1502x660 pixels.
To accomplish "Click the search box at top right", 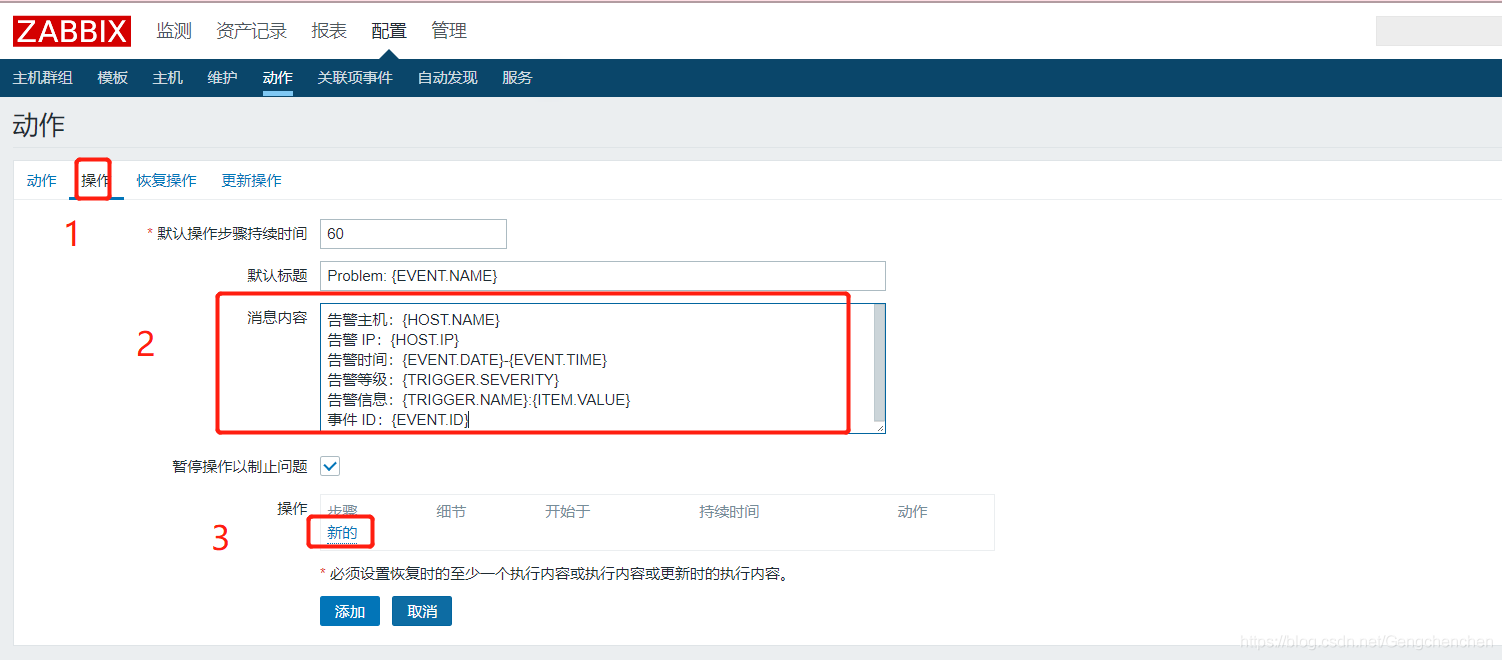I will click(x=1438, y=31).
